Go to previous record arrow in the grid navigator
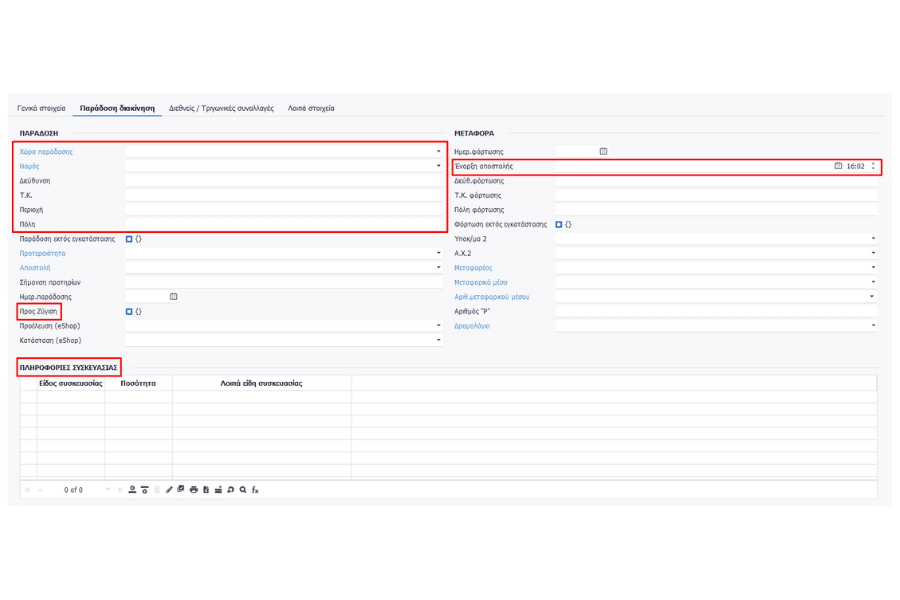Image resolution: width=900 pixels, height=600 pixels. [x=40, y=490]
